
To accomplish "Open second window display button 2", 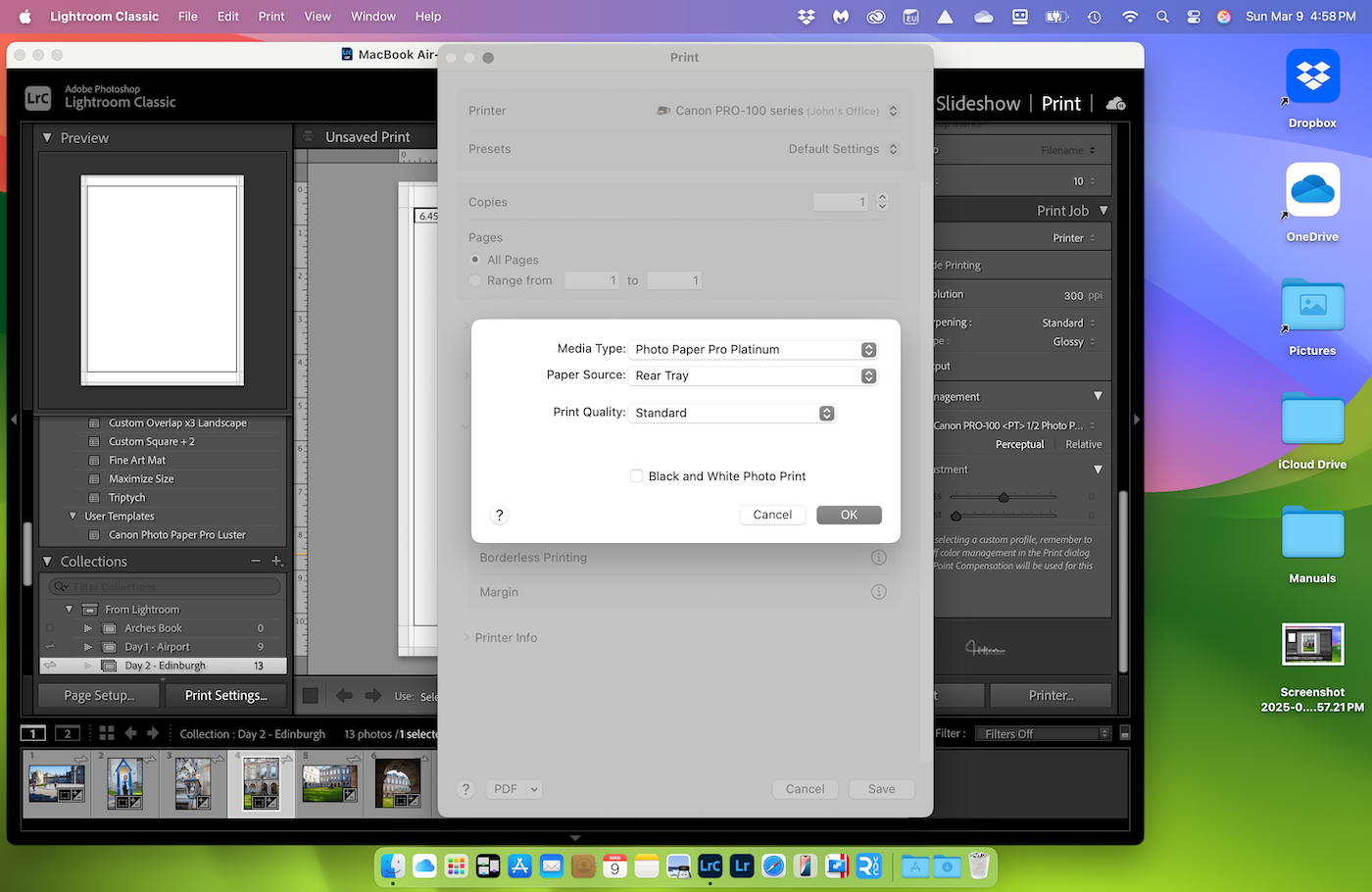I will [x=67, y=733].
